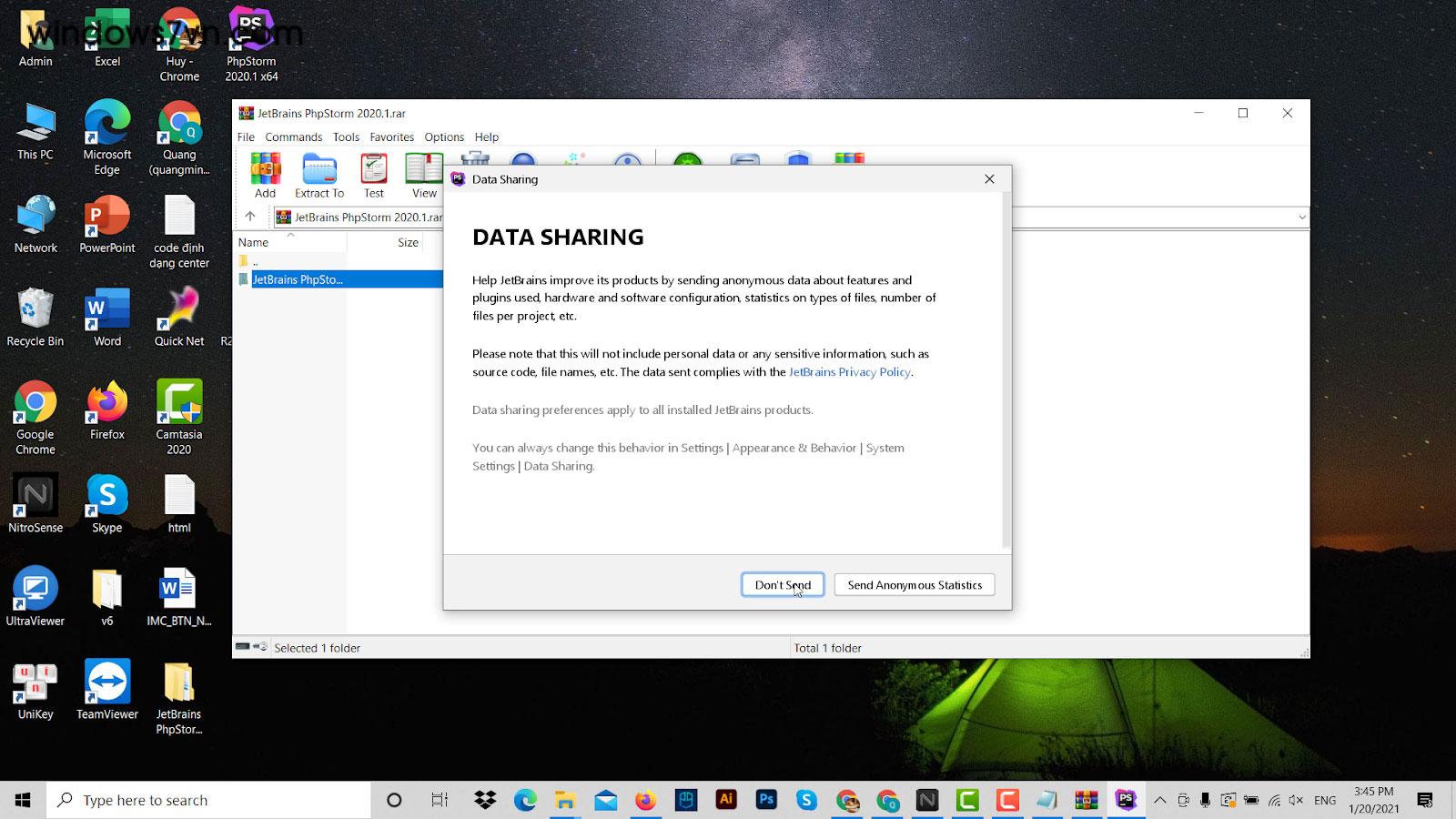Click the Extract To toolbar icon
1456x819 pixels.
click(x=319, y=175)
